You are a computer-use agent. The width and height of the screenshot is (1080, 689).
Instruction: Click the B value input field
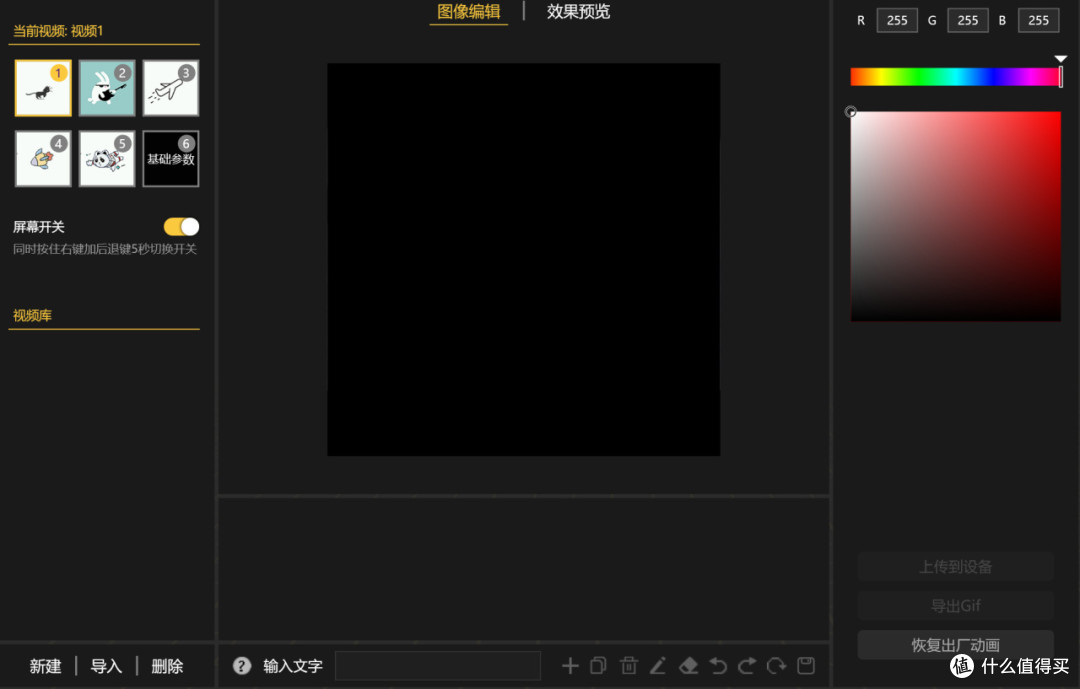[x=1039, y=21]
